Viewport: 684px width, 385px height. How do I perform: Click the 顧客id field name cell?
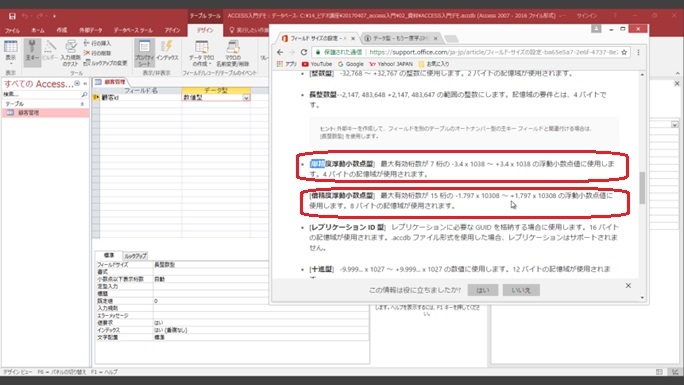140,98
